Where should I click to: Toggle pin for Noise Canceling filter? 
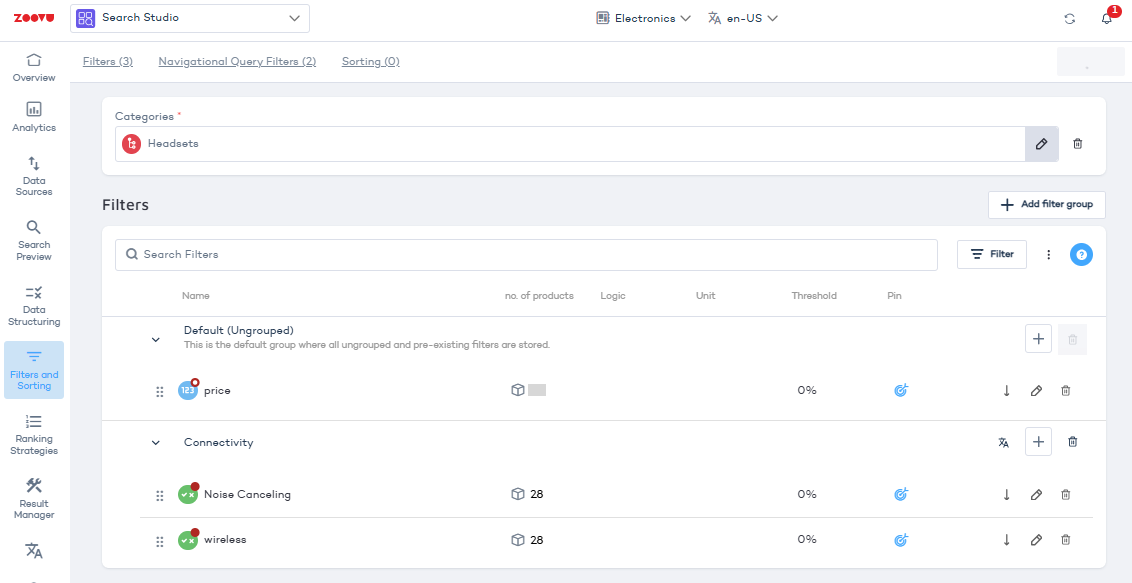tap(900, 494)
